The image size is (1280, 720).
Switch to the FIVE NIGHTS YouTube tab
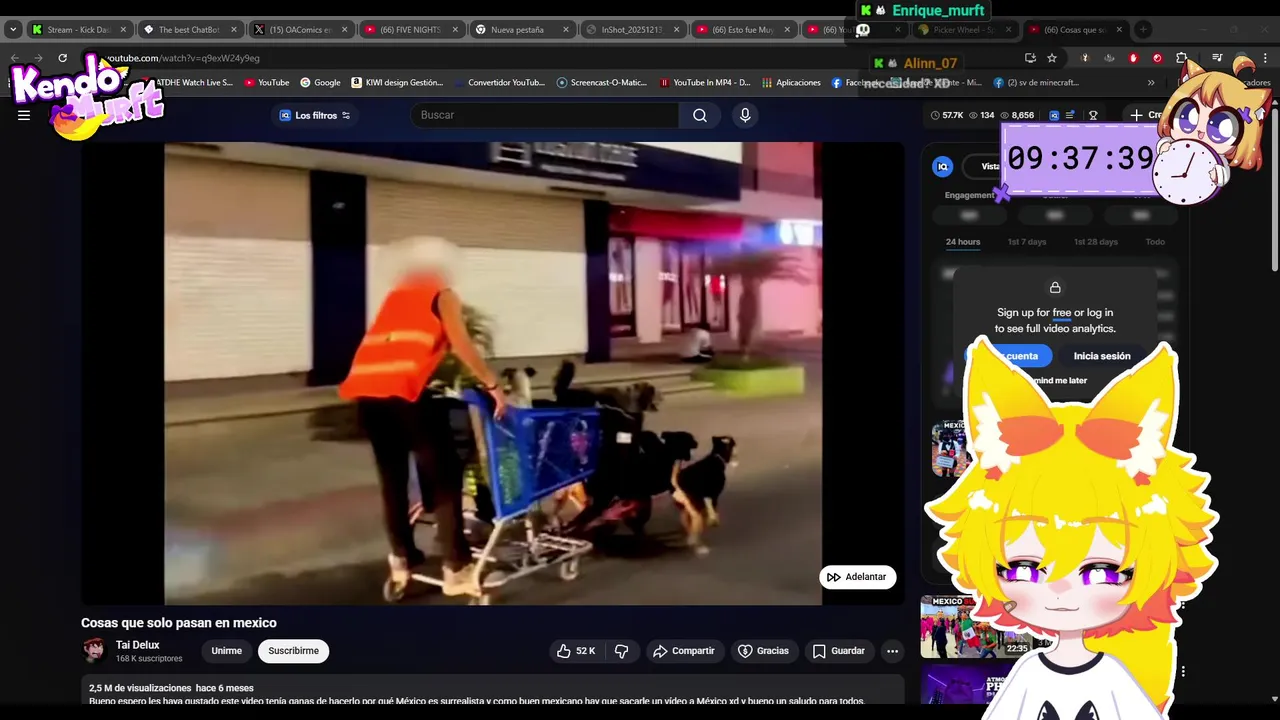412,30
